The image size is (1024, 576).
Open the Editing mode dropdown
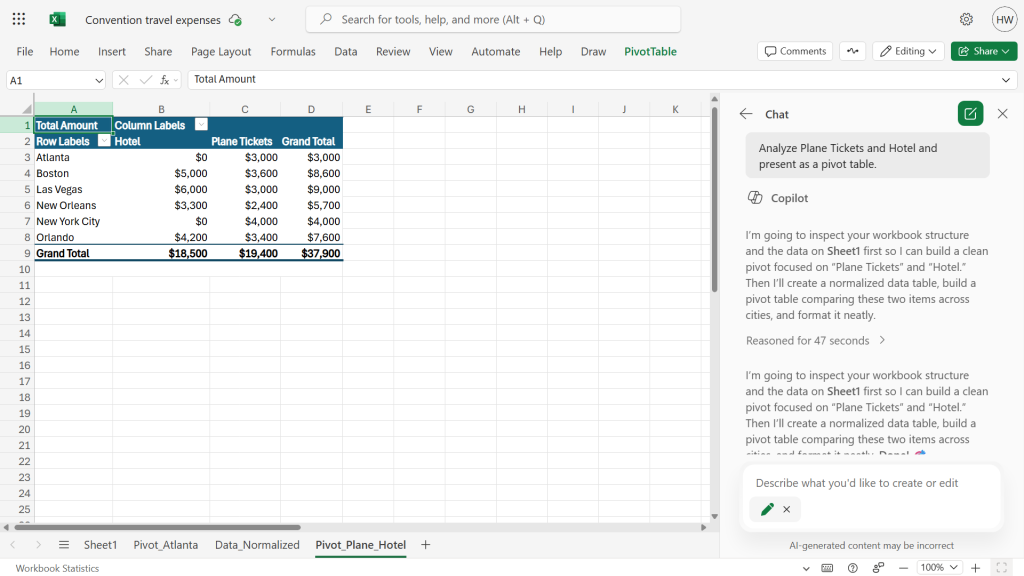point(907,51)
